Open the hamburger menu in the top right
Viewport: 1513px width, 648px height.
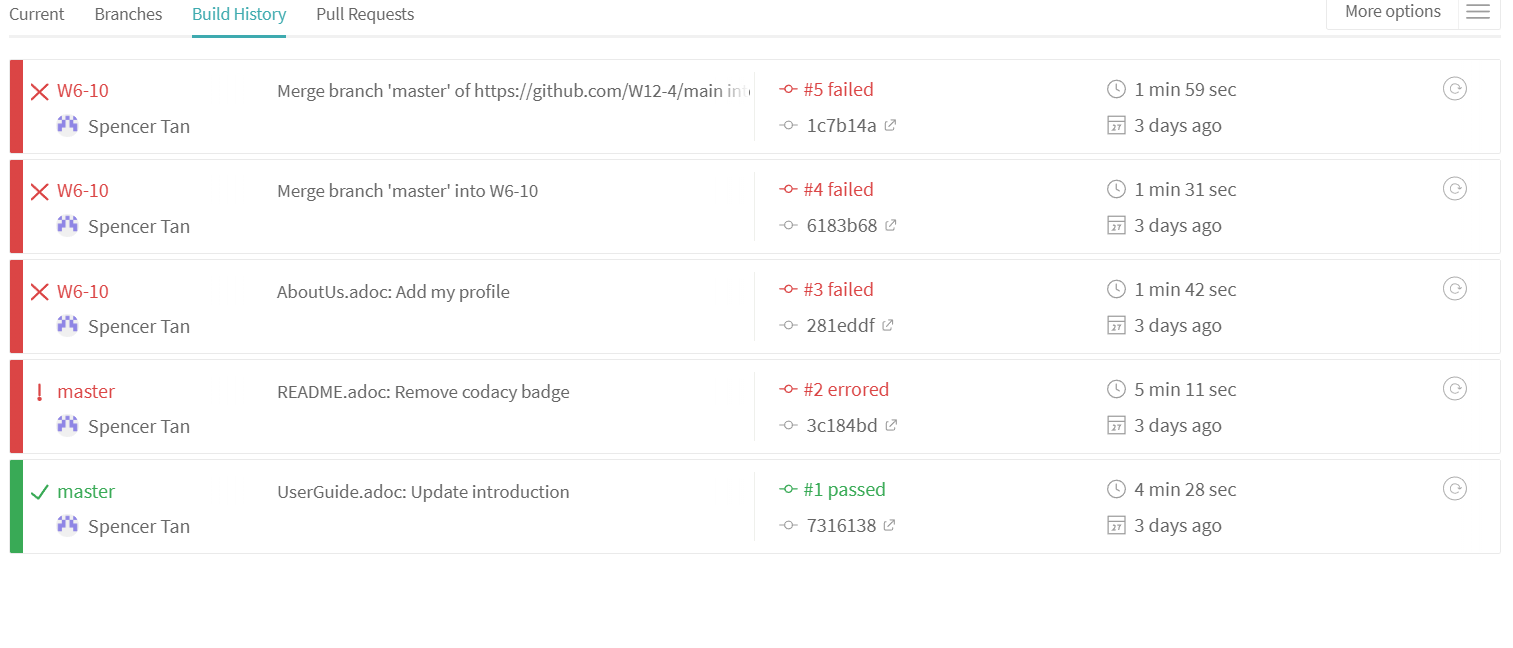(x=1478, y=13)
